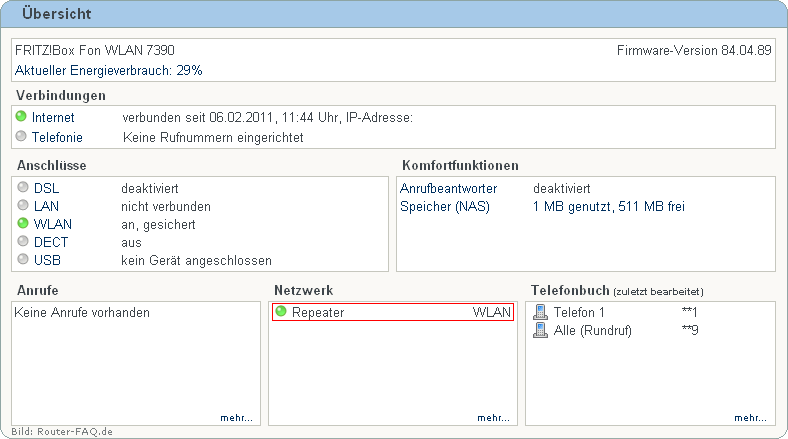Open the Internet connection link
Image resolution: width=788 pixels, height=439 pixels.
pos(53,118)
